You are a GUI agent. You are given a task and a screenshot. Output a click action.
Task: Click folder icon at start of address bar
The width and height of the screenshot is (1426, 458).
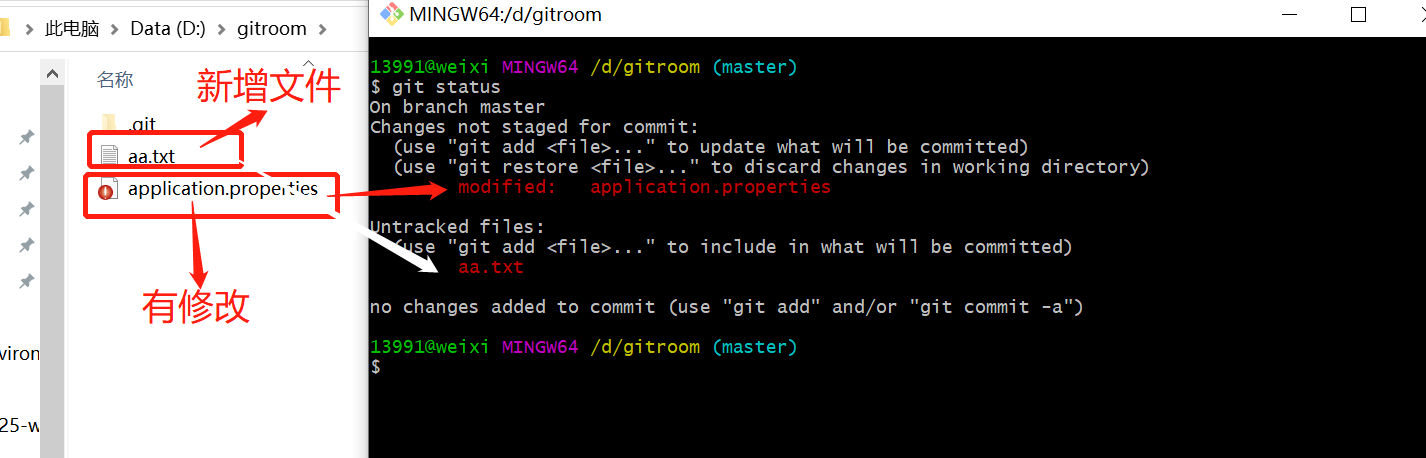click(x=4, y=27)
